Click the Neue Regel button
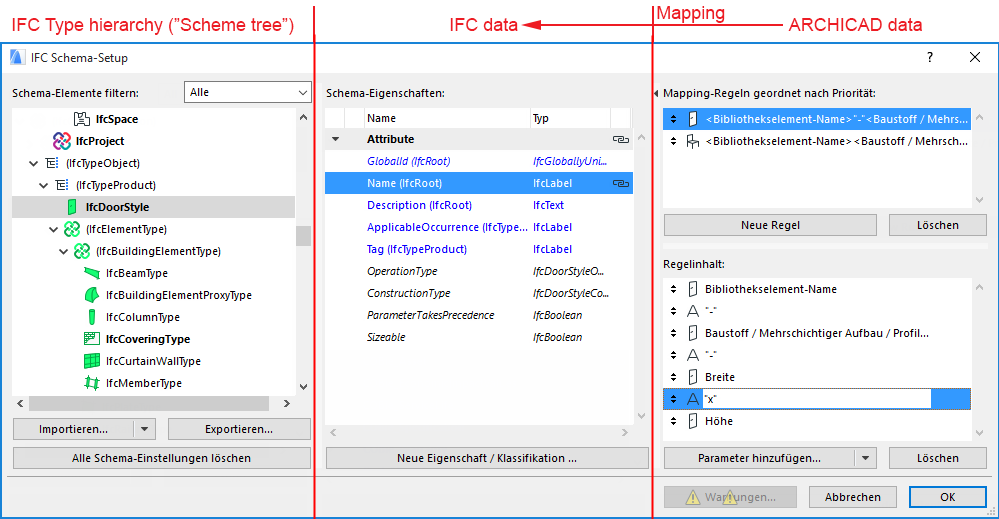The width and height of the screenshot is (999, 519). coord(770,225)
